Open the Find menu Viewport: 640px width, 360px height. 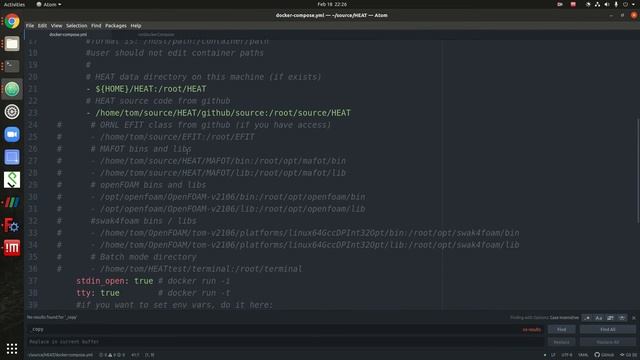pos(96,26)
